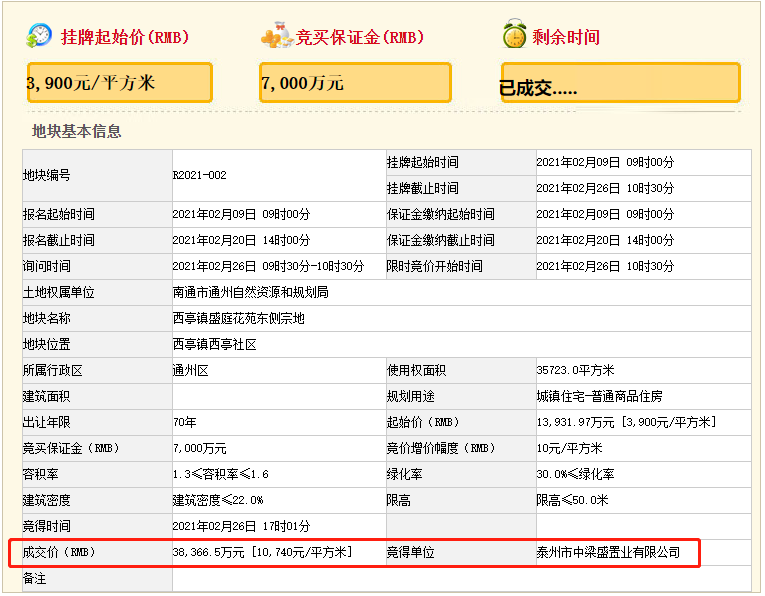Screen dimensions: 765x596
Task: Click the parcel name 西亭镇盛庭花苑东侧宗地
Action: [239, 318]
